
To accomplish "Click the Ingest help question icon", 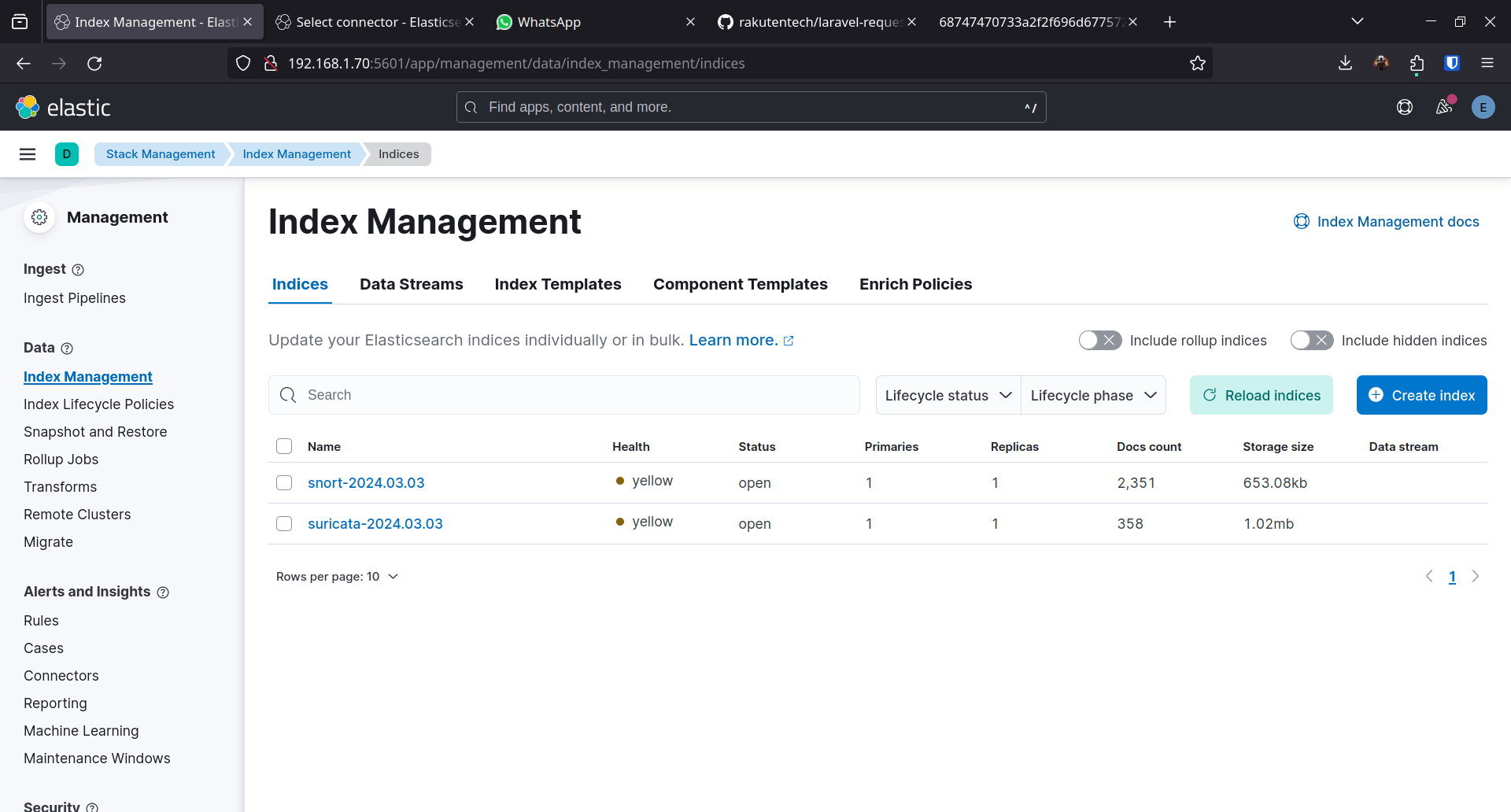I will coord(78,270).
